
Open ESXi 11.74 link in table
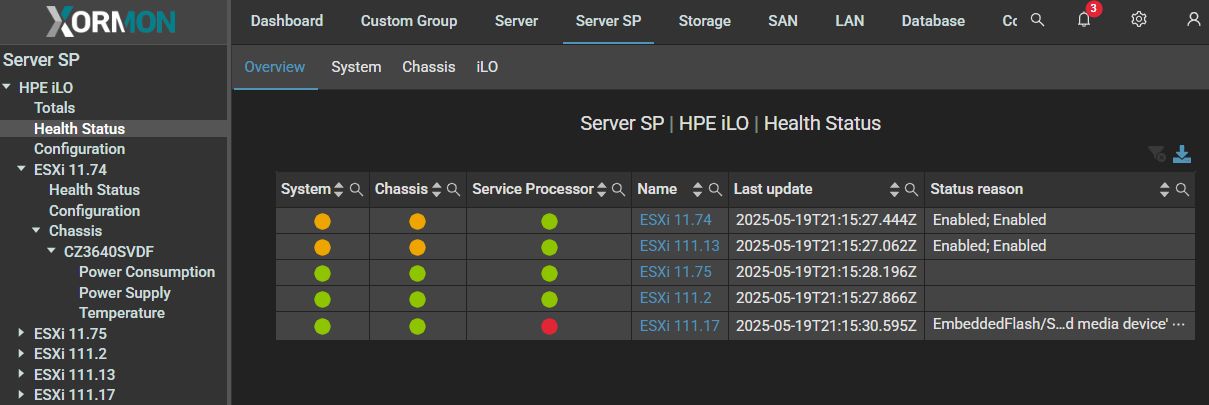pyautogui.click(x=676, y=220)
